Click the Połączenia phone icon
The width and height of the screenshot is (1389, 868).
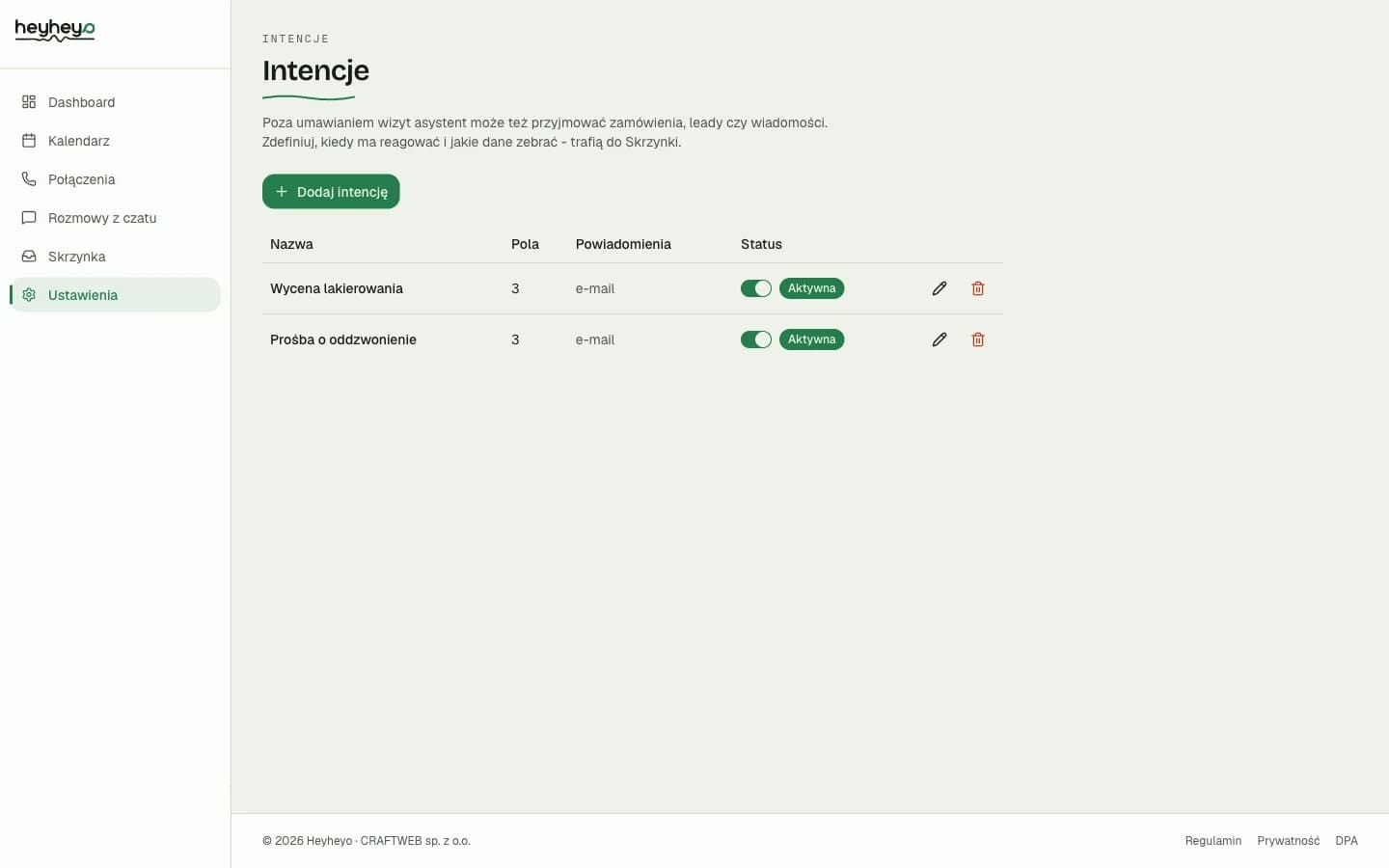click(x=29, y=179)
